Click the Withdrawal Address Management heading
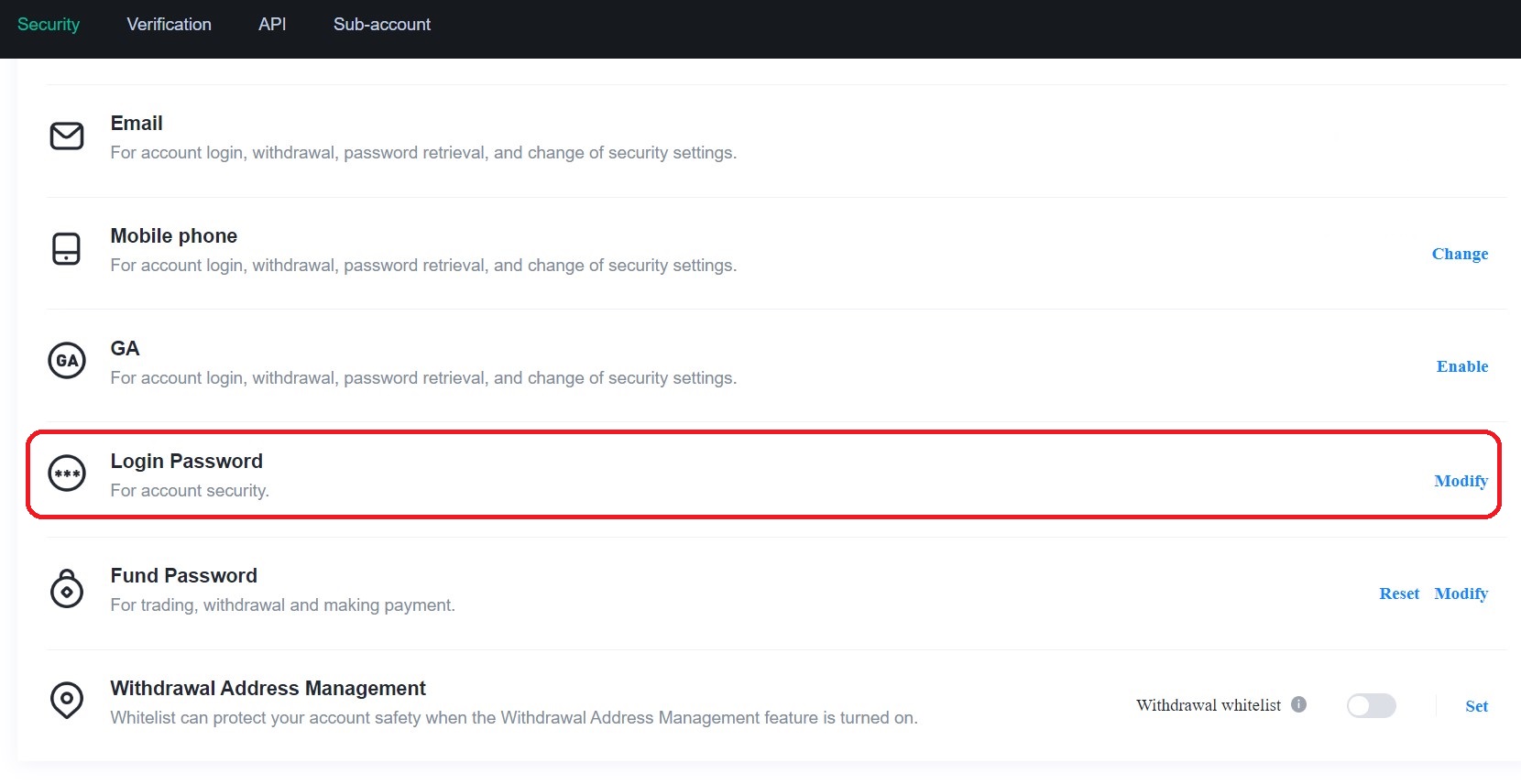 [268, 689]
